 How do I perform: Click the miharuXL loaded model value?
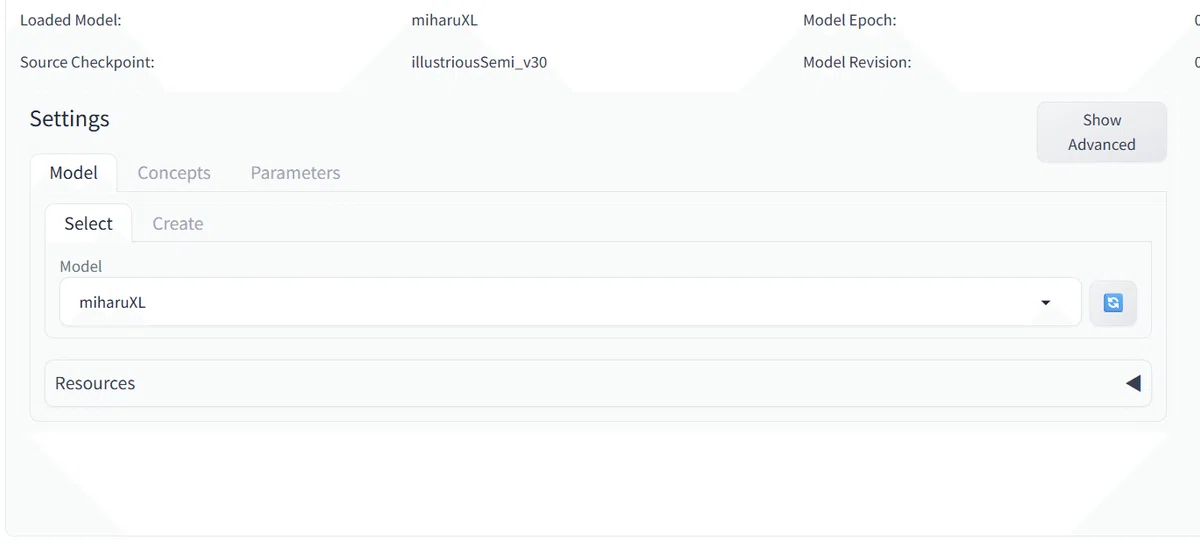445,20
